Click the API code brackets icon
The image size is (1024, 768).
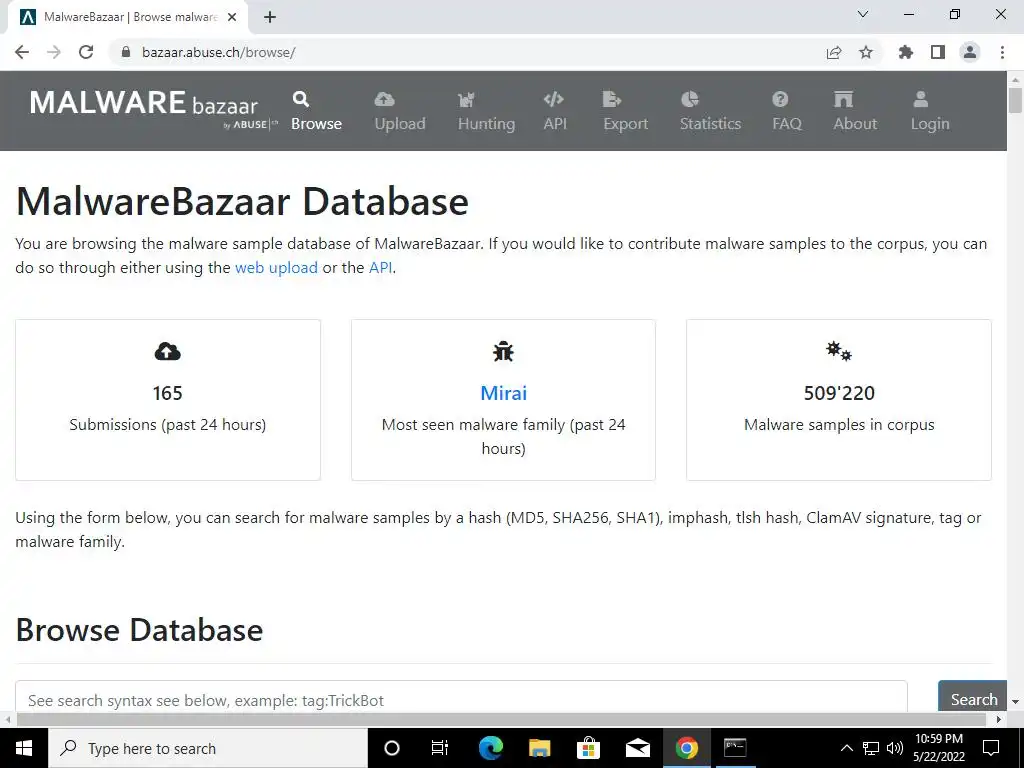tap(553, 99)
